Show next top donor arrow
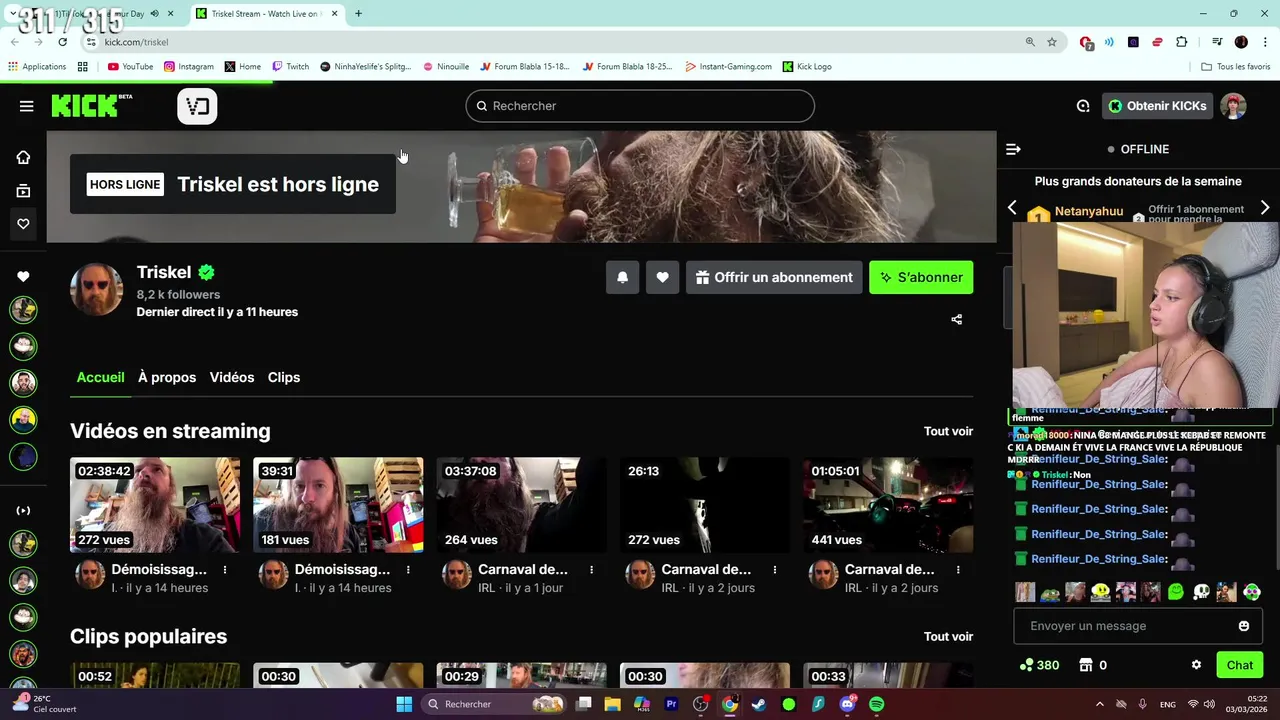 pos(1265,208)
